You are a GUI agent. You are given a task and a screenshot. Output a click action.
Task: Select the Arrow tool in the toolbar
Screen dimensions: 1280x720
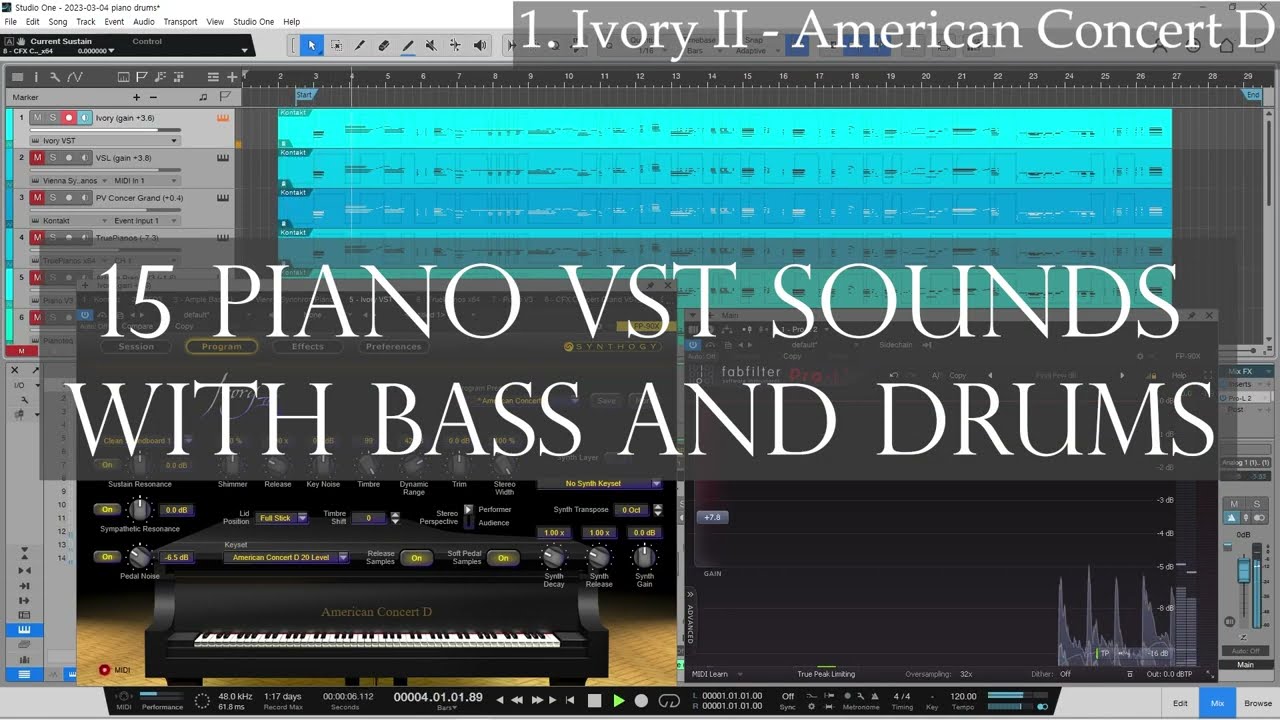[311, 45]
